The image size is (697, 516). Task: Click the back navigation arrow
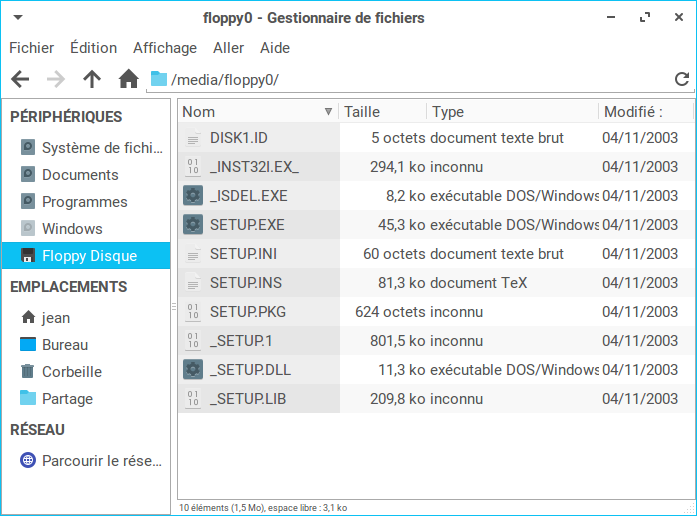click(x=20, y=79)
